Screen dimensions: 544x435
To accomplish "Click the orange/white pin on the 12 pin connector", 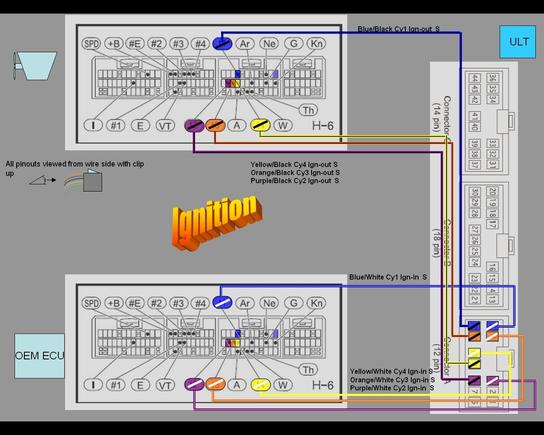I will 492,336.
